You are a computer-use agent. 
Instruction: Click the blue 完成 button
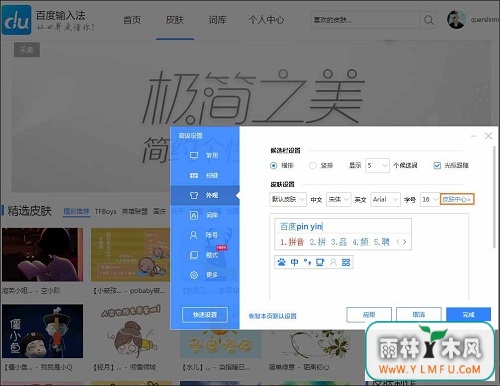coord(468,315)
